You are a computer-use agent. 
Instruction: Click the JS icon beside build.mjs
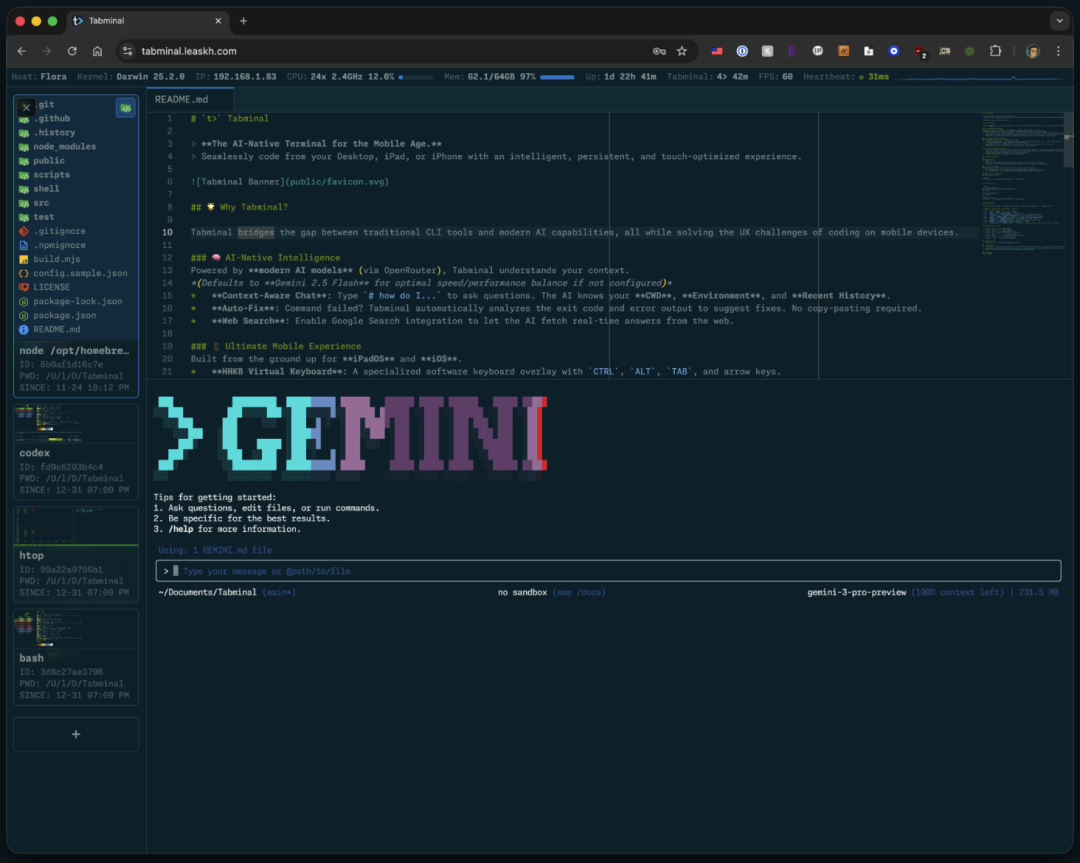tap(23, 259)
